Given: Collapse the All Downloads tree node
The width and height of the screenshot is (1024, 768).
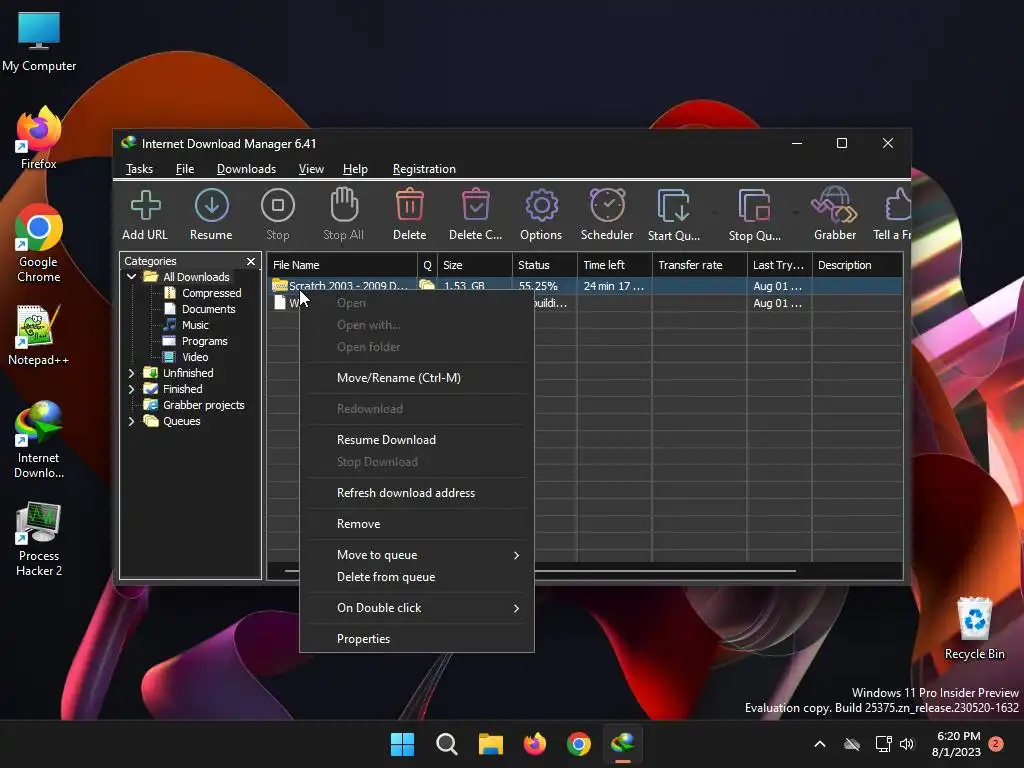Looking at the screenshot, I should [x=131, y=277].
